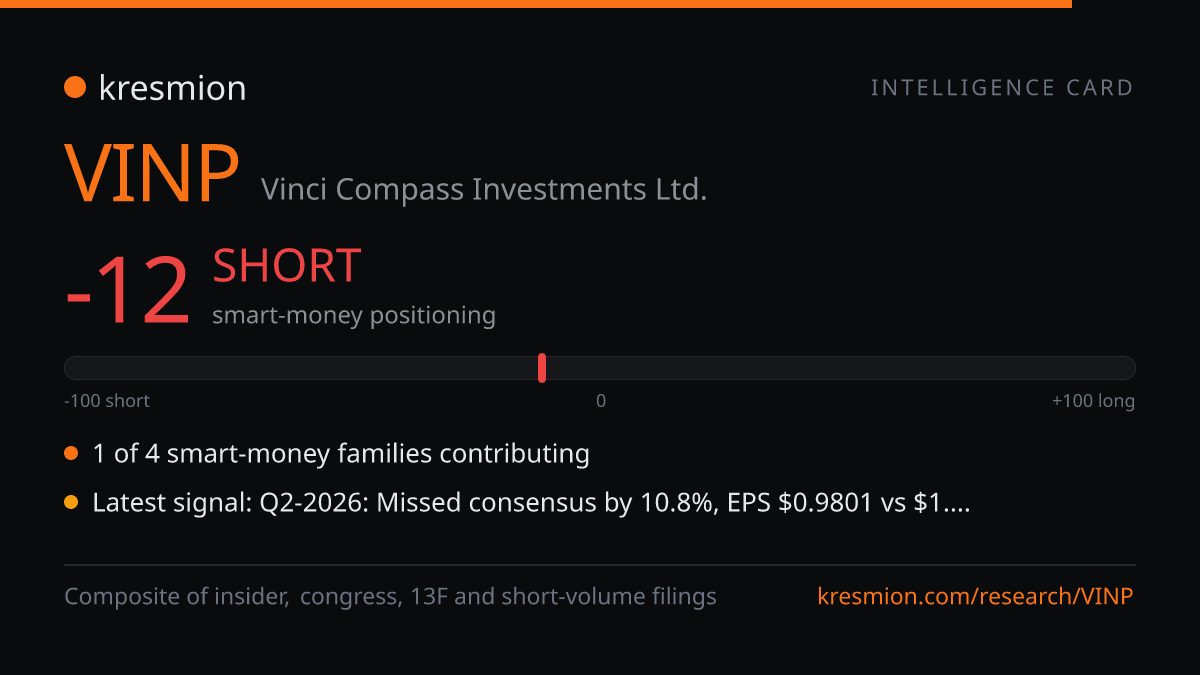
Task: Click the Latest signal Q2-2026 text
Action: pos(531,503)
